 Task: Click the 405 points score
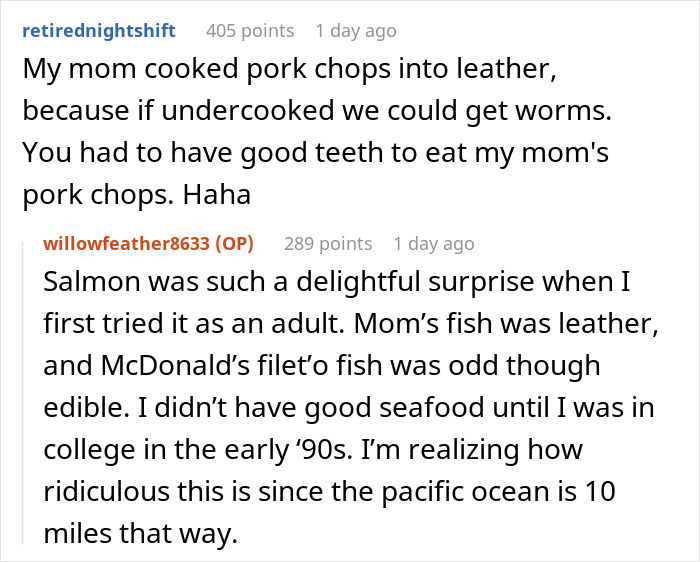tap(250, 30)
